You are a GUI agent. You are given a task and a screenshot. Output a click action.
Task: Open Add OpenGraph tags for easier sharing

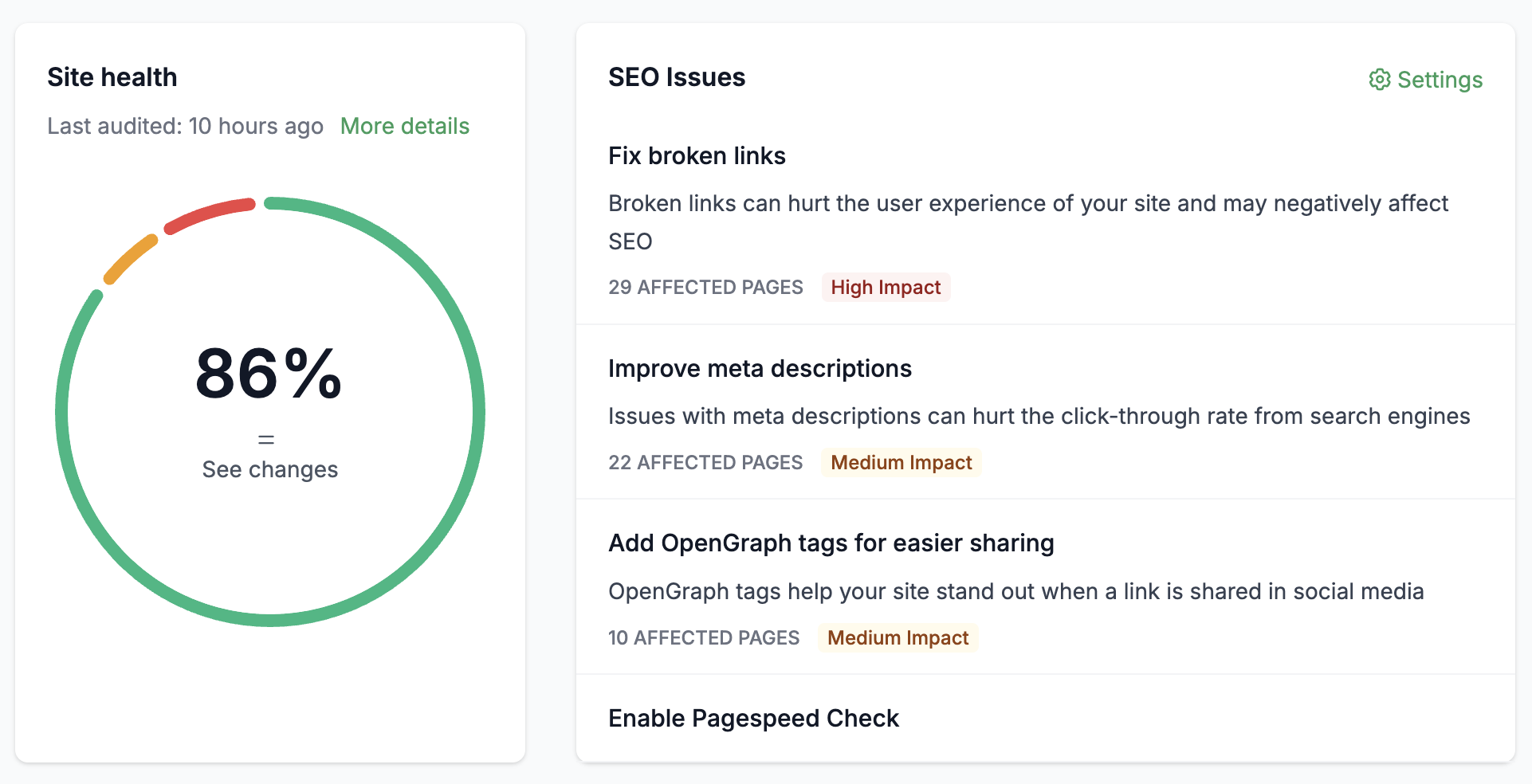coord(831,543)
